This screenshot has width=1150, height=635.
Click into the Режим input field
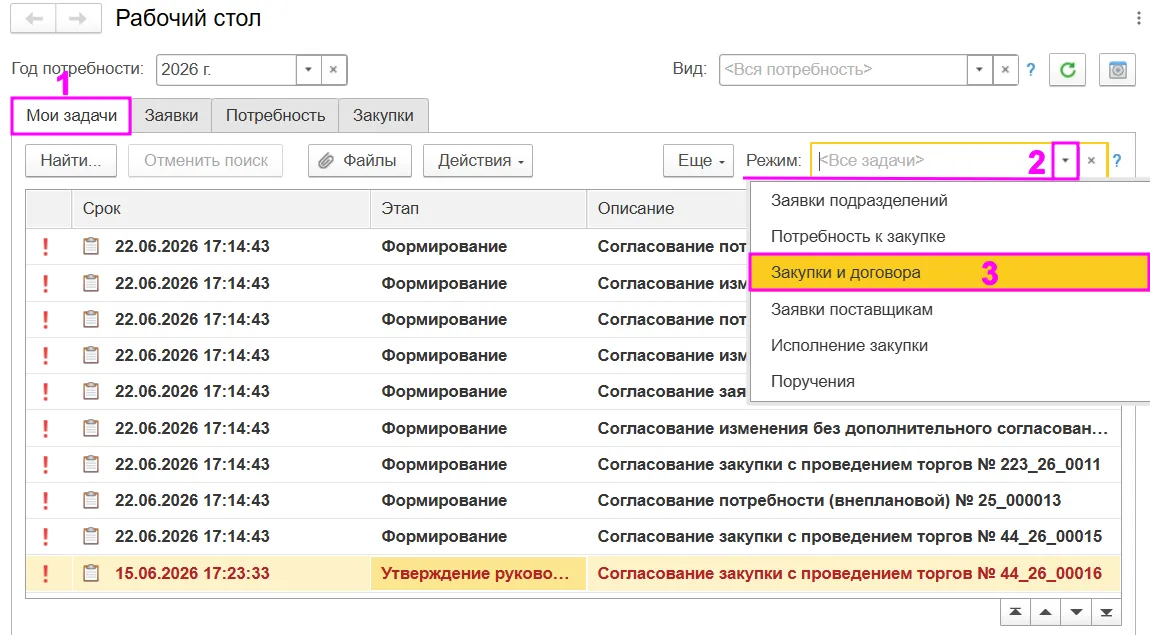point(931,161)
